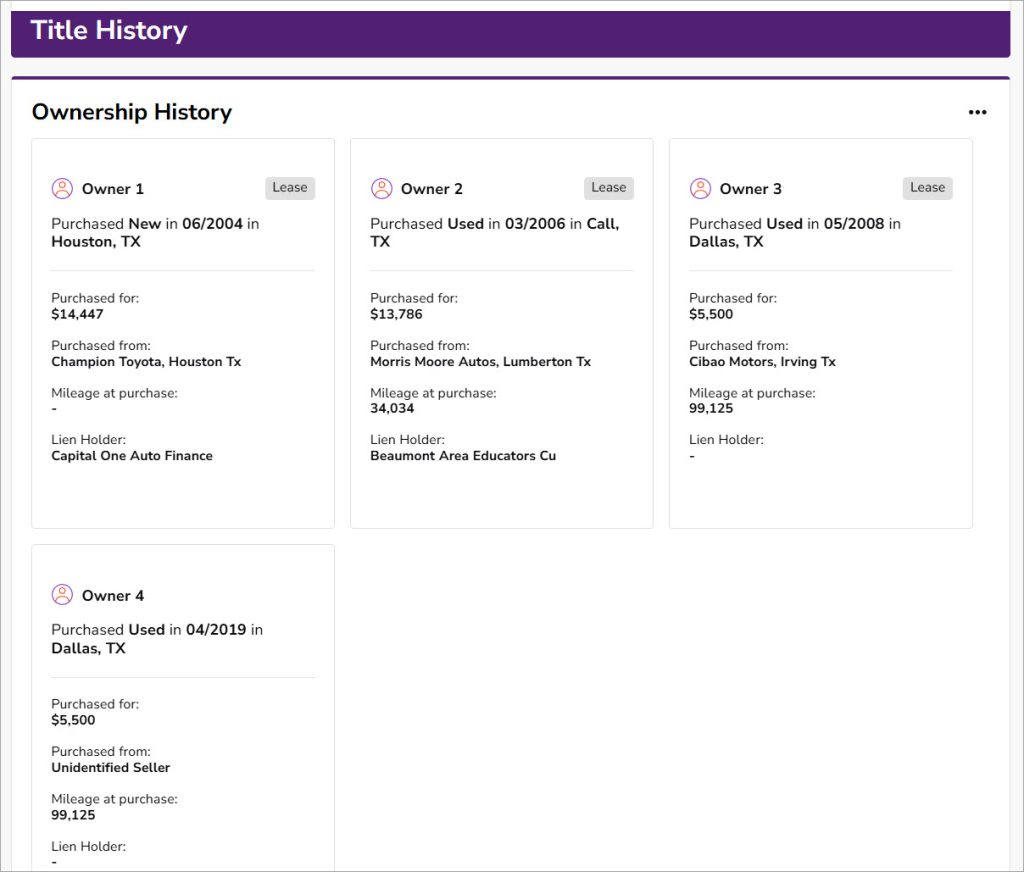The height and width of the screenshot is (872, 1024).
Task: Click Morris Moore Autos, Lumberton Tx
Action: tap(481, 362)
